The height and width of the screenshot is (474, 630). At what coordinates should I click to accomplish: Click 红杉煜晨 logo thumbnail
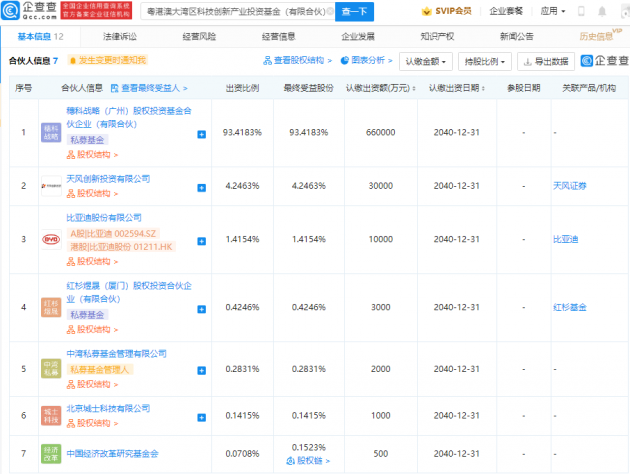click(51, 307)
